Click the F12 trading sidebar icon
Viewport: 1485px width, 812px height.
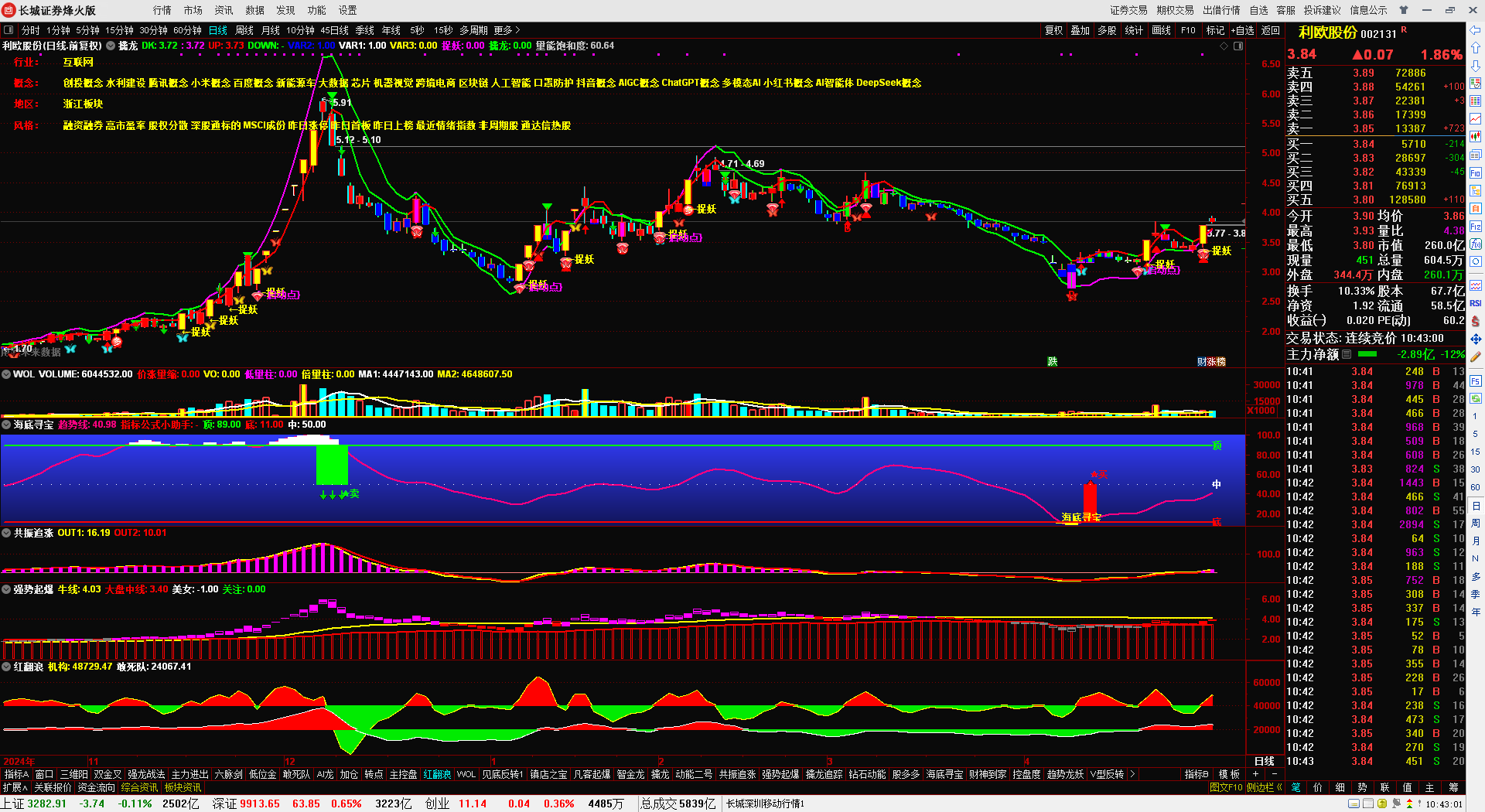coord(1476,227)
